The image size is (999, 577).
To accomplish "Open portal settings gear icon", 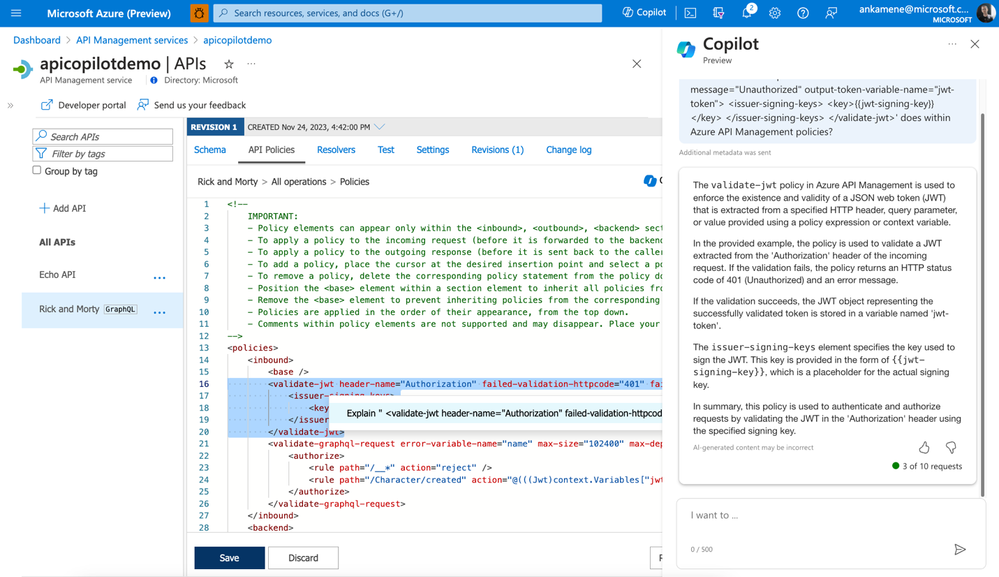I will click(x=775, y=13).
